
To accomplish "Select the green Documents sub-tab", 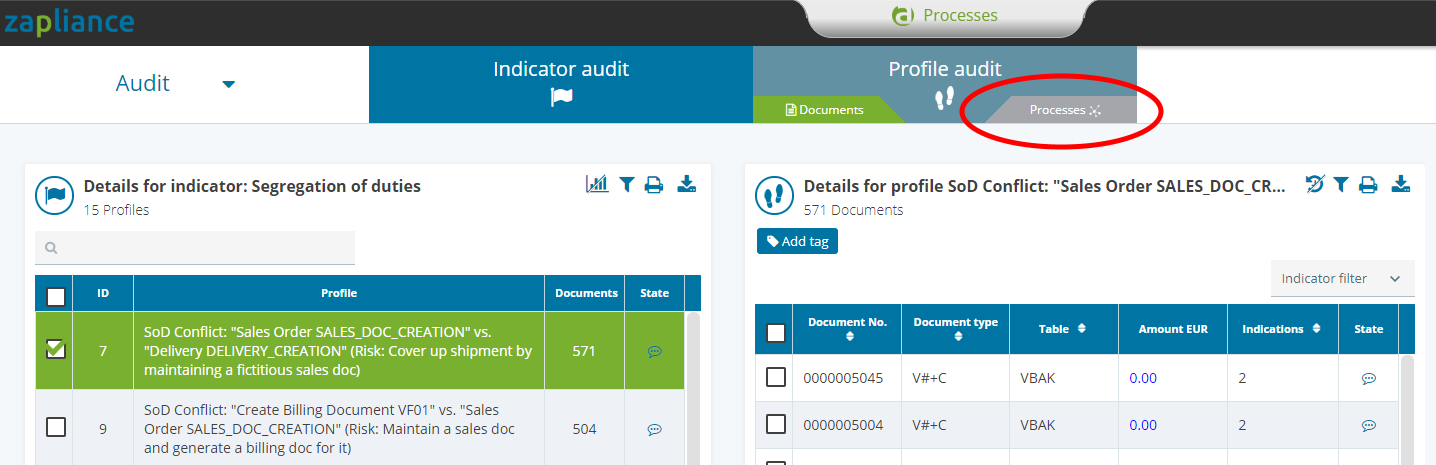I will pos(826,110).
